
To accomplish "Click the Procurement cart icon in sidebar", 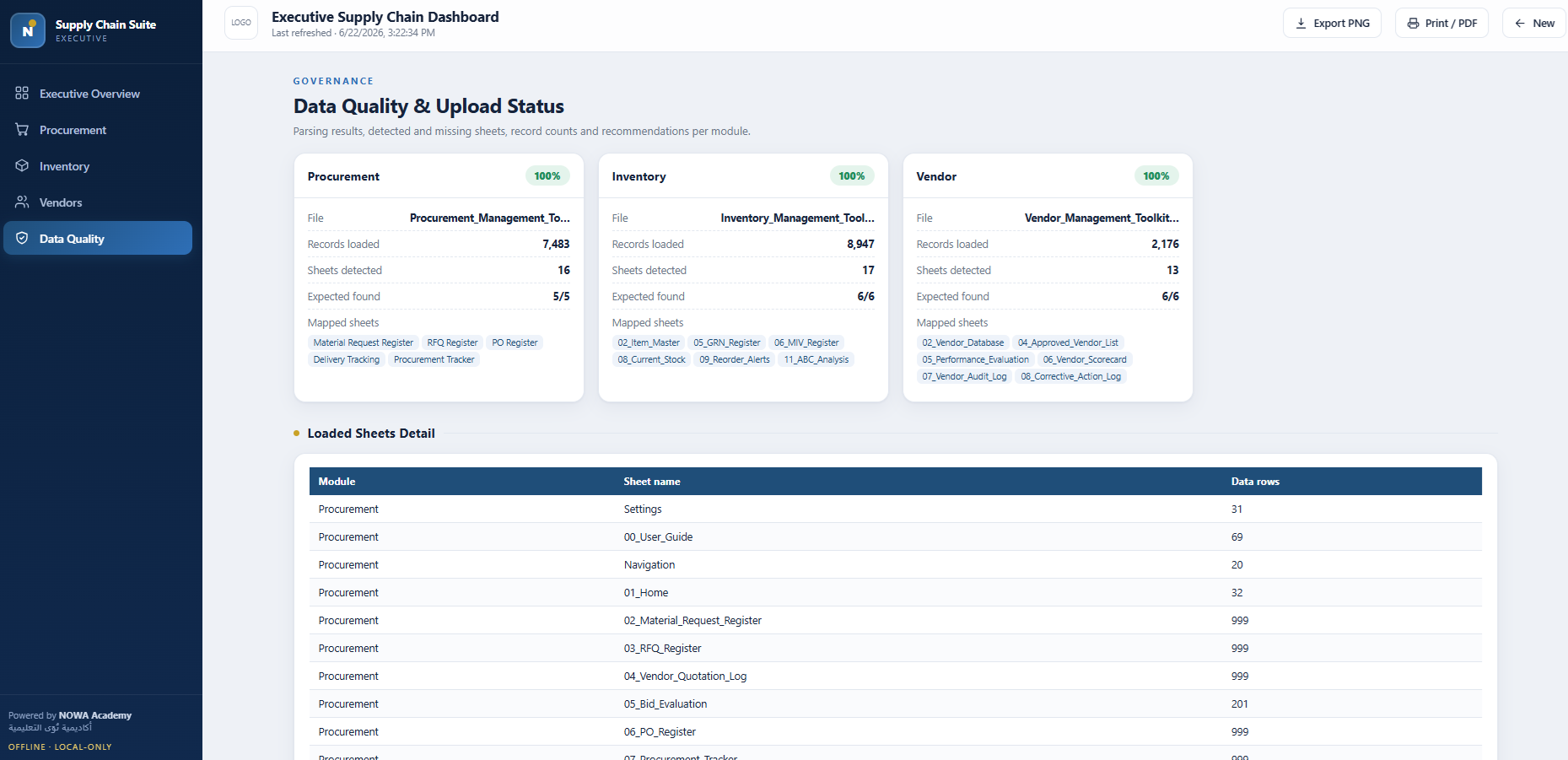I will click(22, 129).
